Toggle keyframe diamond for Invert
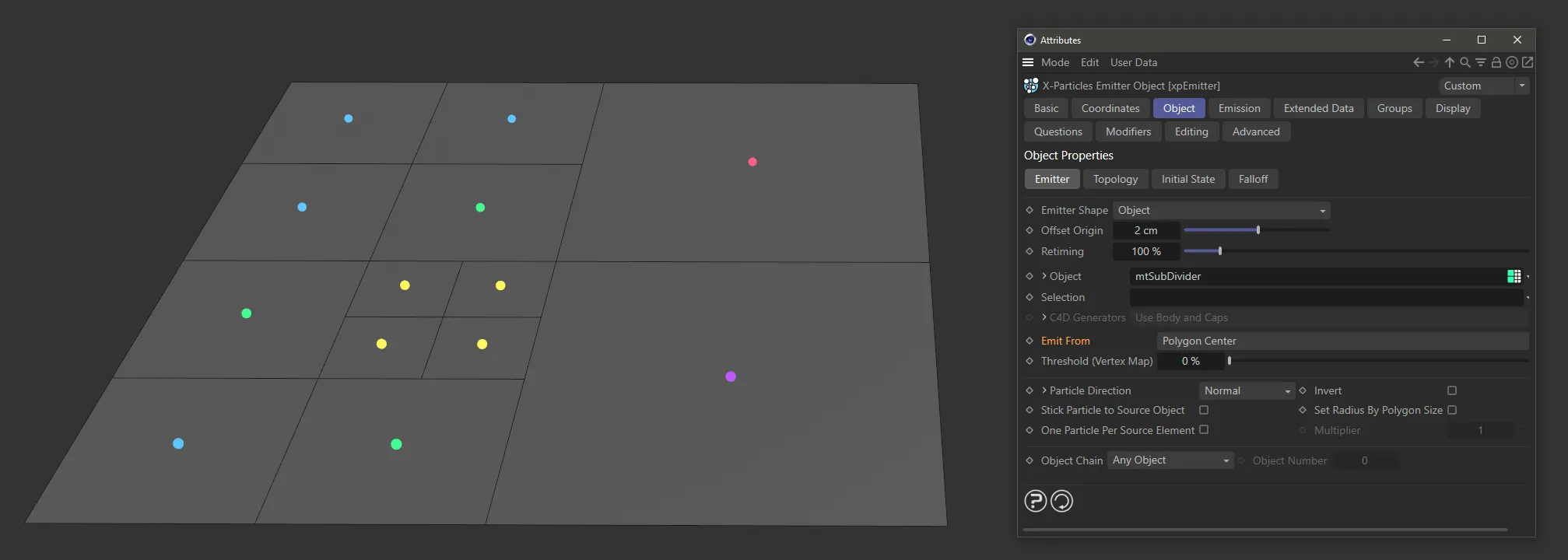The image size is (1568, 560). pos(1303,390)
